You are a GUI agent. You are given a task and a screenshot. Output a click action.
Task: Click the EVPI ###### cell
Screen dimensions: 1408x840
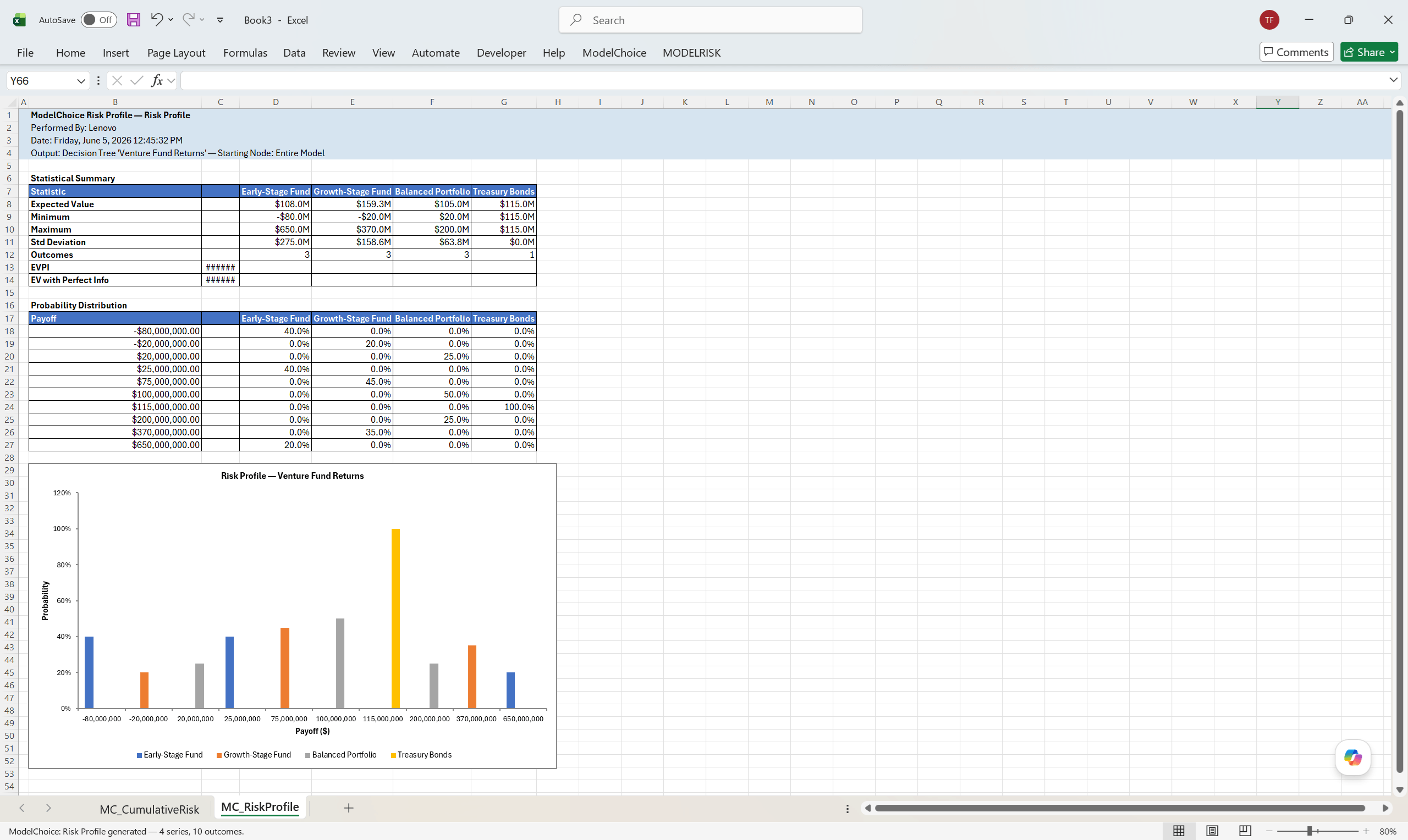coord(220,267)
